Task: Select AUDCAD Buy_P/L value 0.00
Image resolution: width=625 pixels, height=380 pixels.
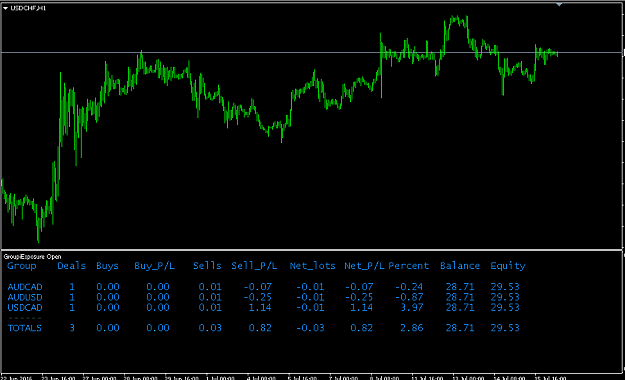Action: pyautogui.click(x=158, y=287)
